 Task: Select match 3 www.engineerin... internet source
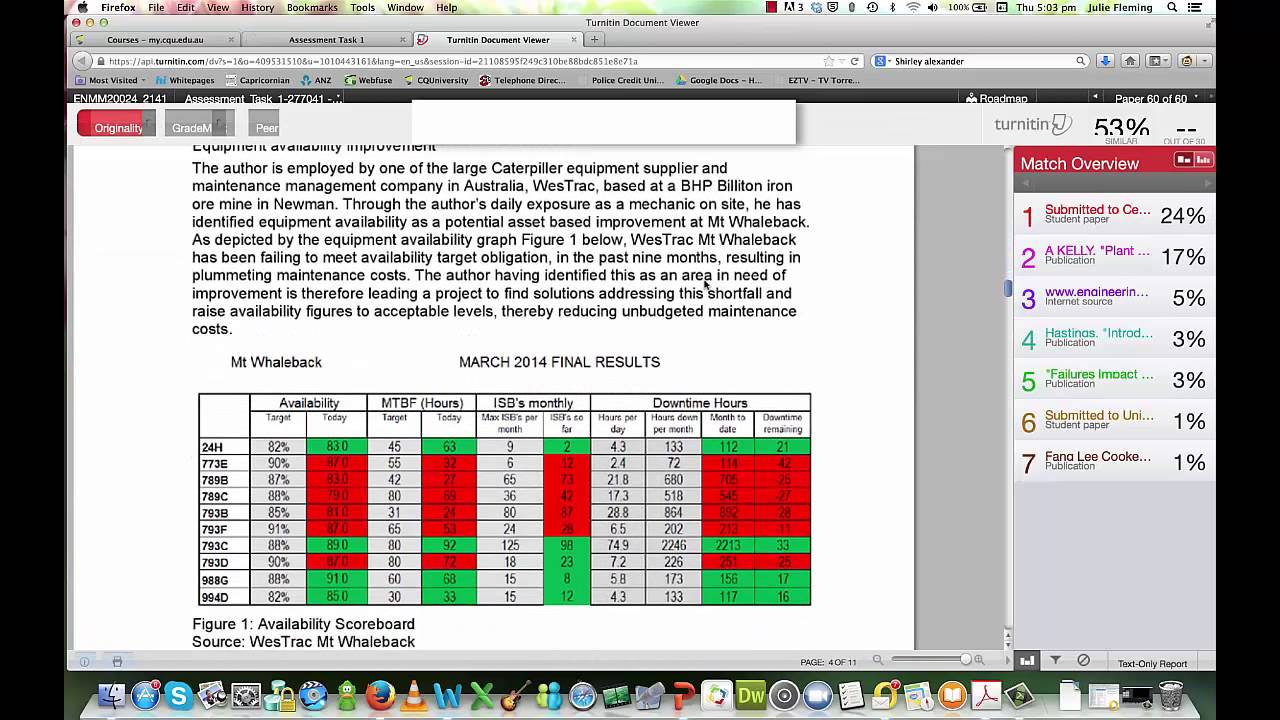pos(1114,297)
